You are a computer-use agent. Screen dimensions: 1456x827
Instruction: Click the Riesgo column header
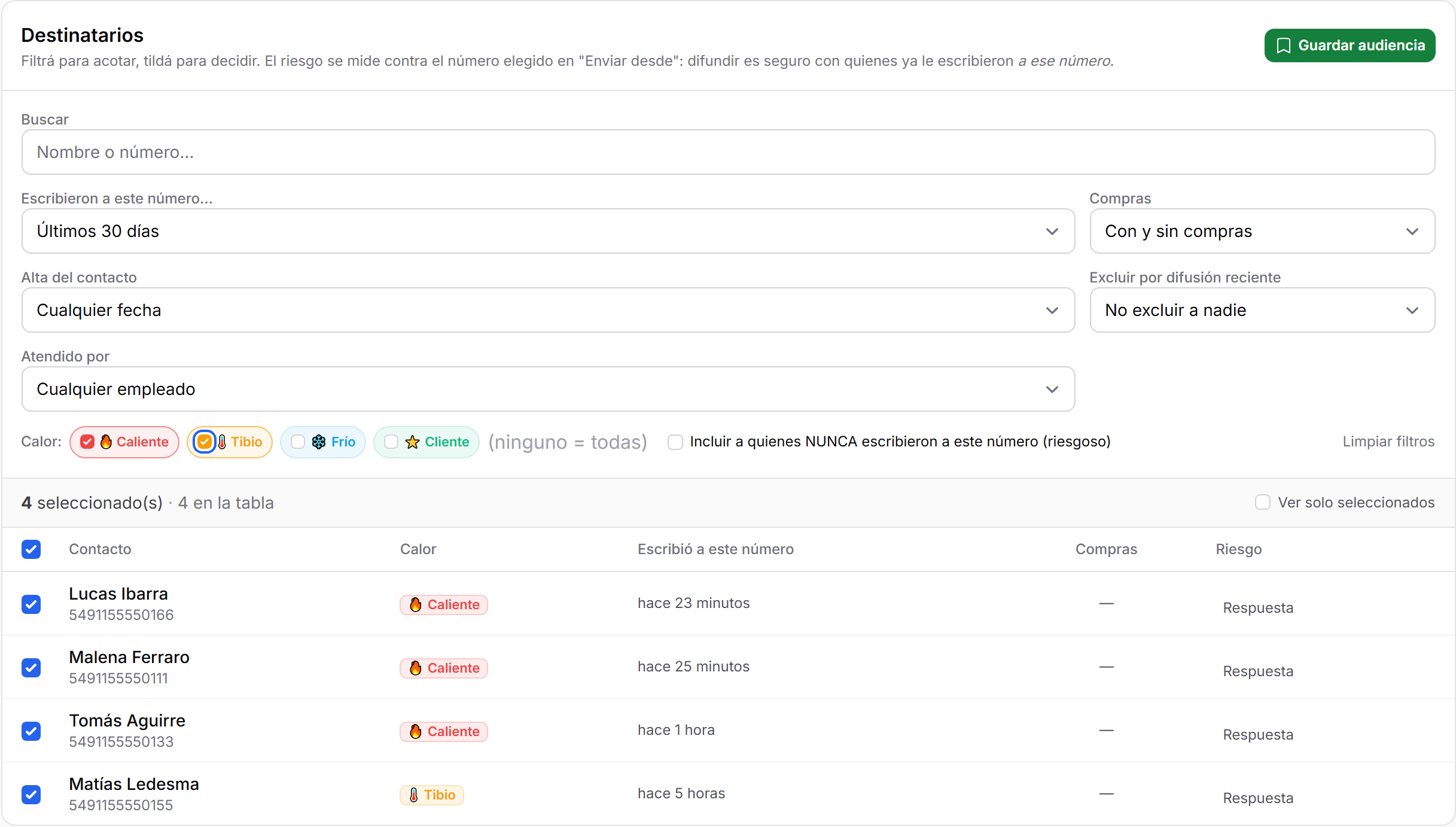click(x=1238, y=549)
